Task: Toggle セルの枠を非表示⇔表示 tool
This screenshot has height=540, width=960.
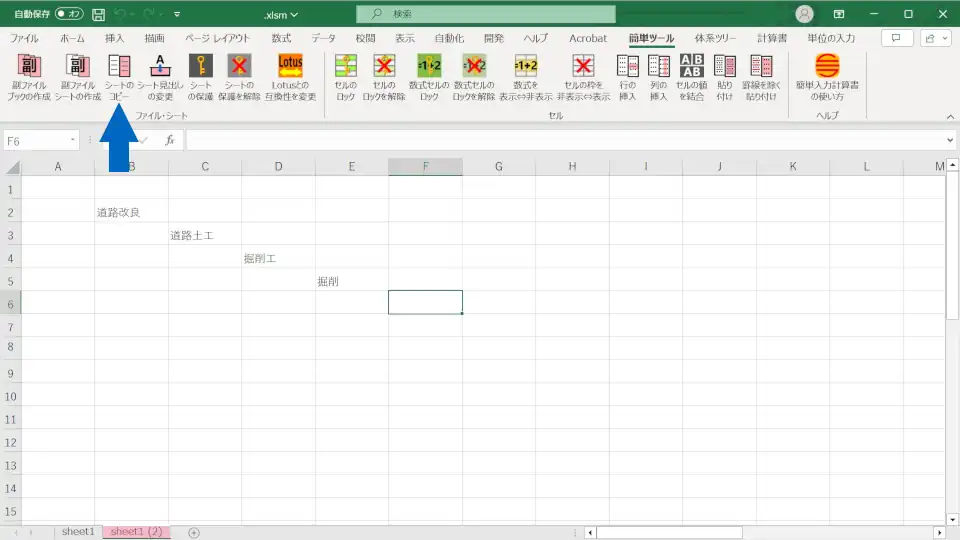Action: pyautogui.click(x=583, y=77)
